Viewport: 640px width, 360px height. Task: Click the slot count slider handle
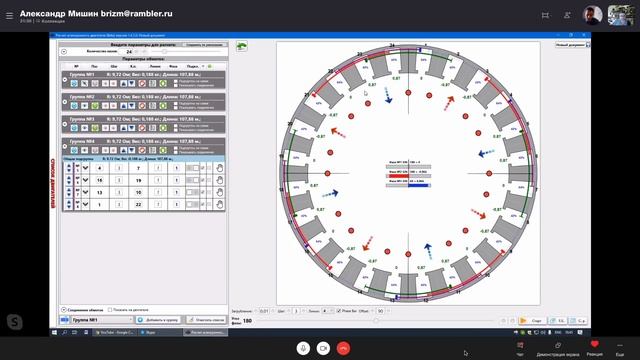point(164,52)
